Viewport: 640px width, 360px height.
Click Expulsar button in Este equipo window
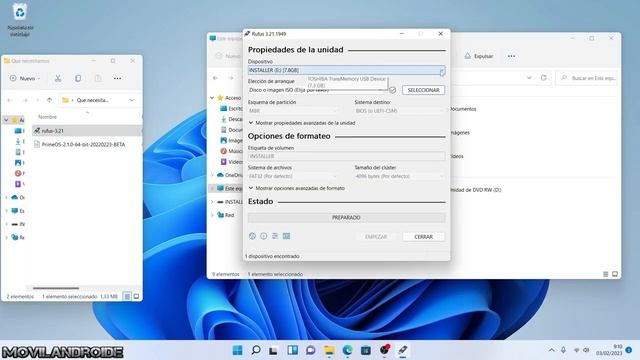[x=479, y=56]
